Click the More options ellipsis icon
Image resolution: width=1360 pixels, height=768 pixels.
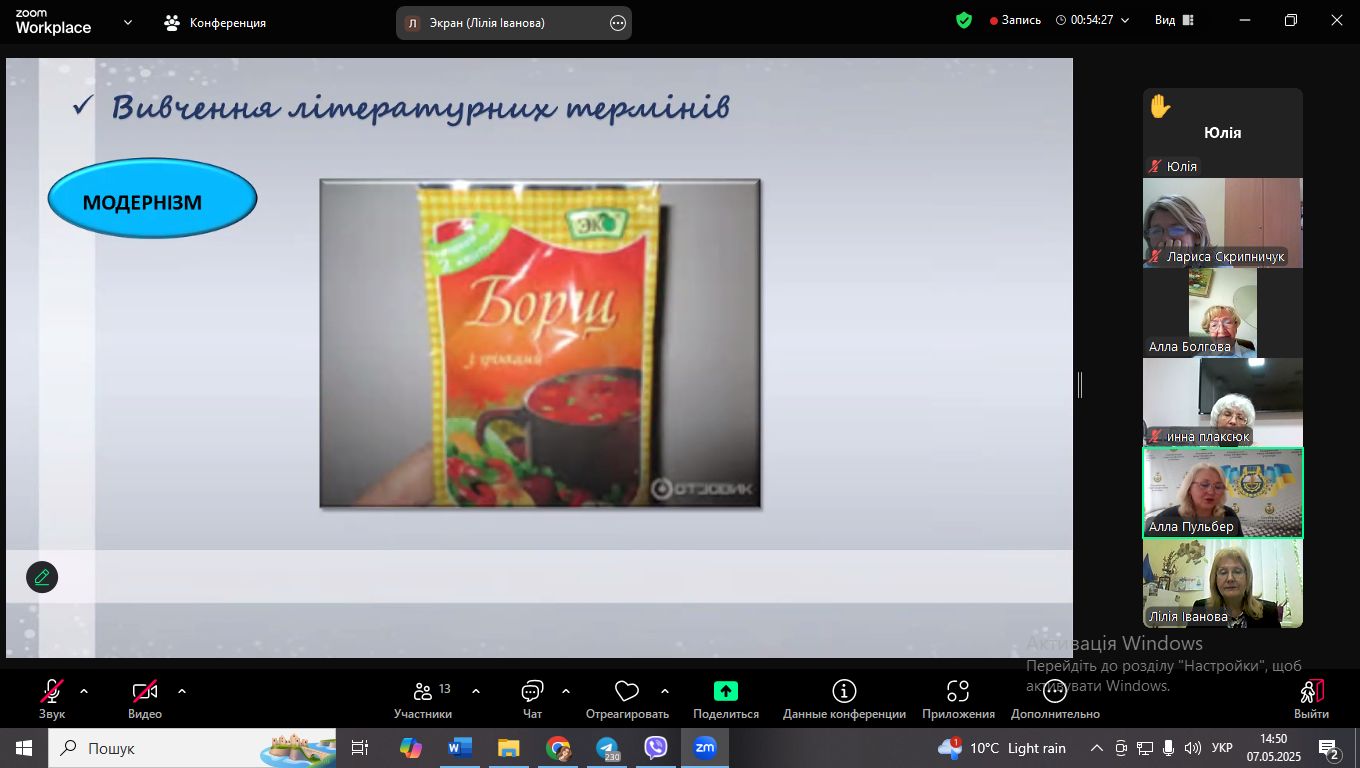tap(1055, 699)
